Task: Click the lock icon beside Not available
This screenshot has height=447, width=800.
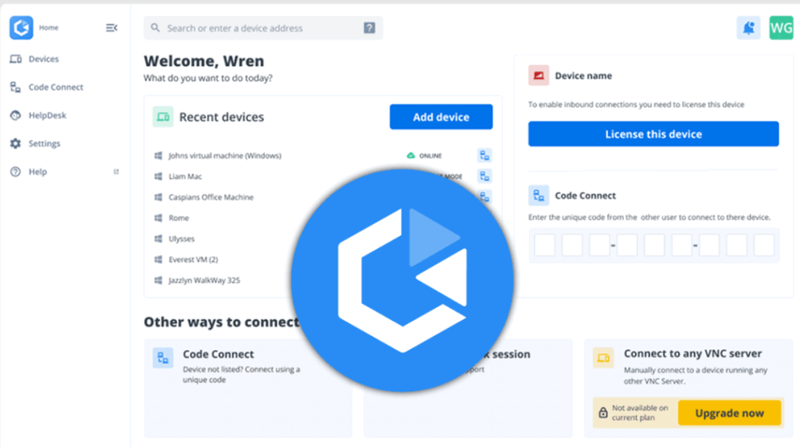Action: [603, 412]
